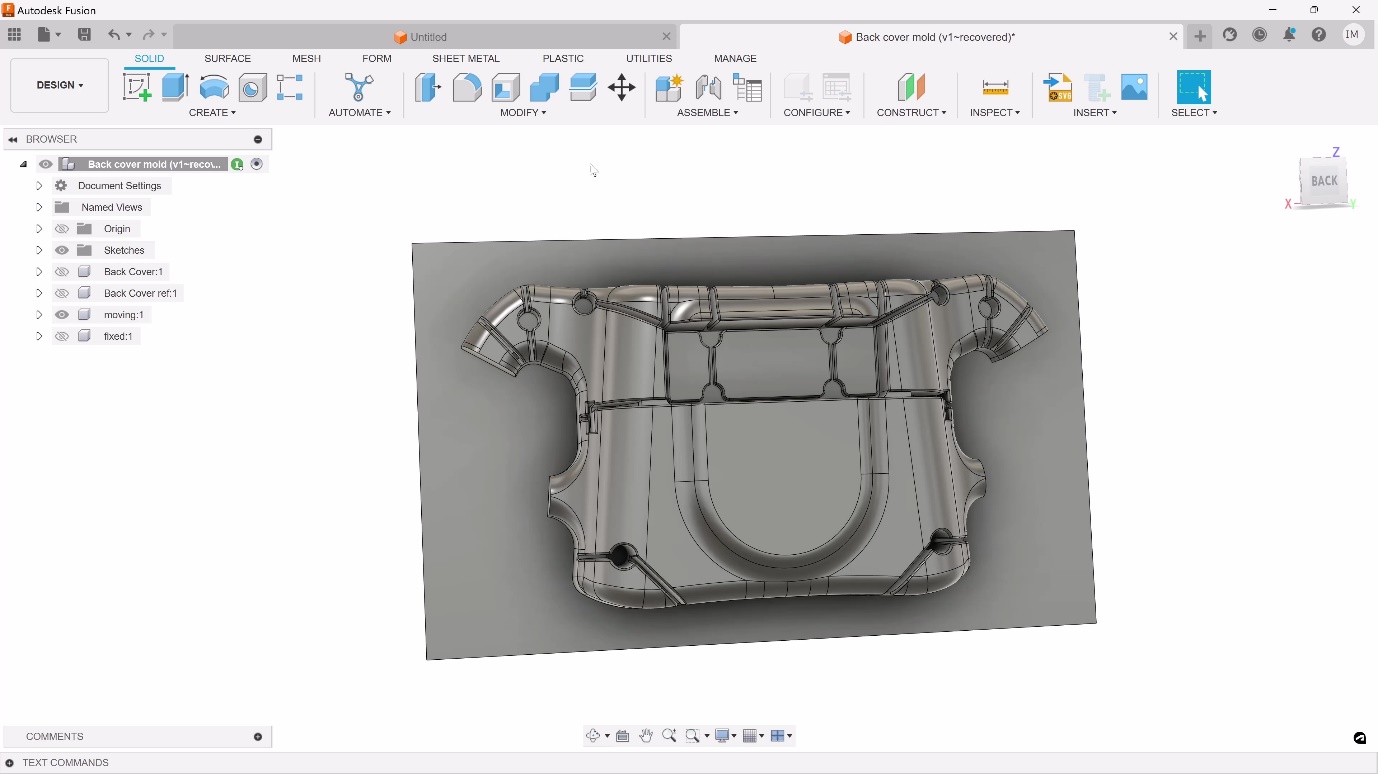Screen dimensions: 1378x774
Task: Select the Hole tool
Action: (252, 87)
